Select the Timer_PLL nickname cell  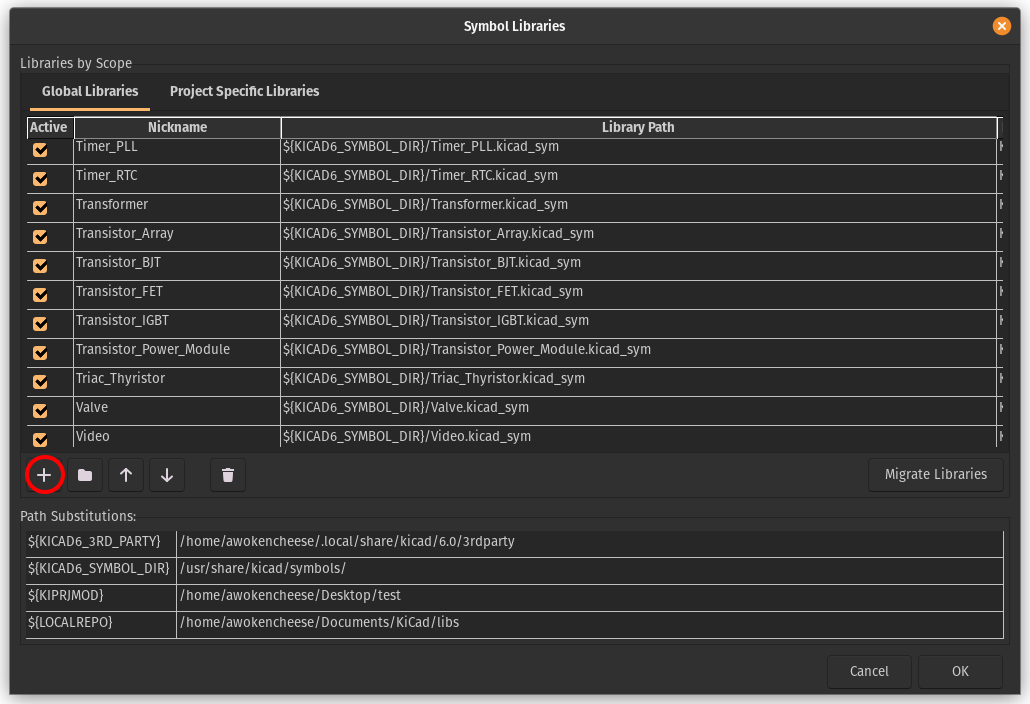point(177,150)
